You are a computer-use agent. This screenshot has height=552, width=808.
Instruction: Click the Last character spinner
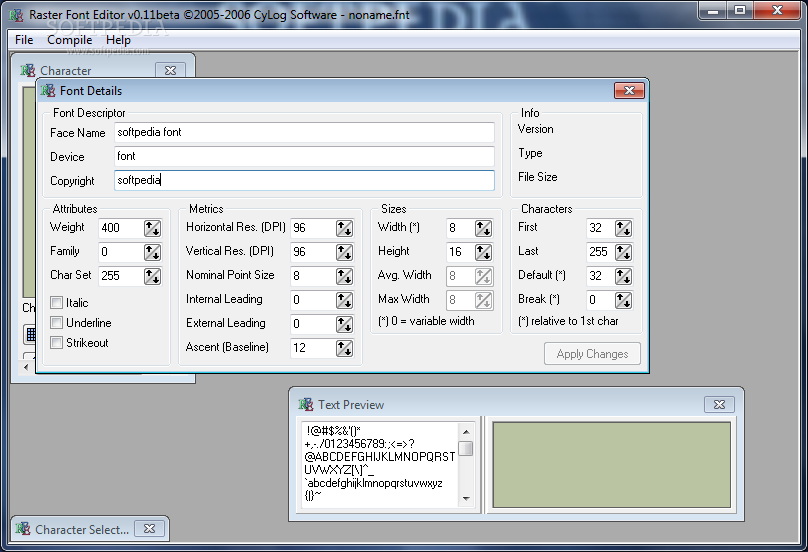click(x=624, y=252)
